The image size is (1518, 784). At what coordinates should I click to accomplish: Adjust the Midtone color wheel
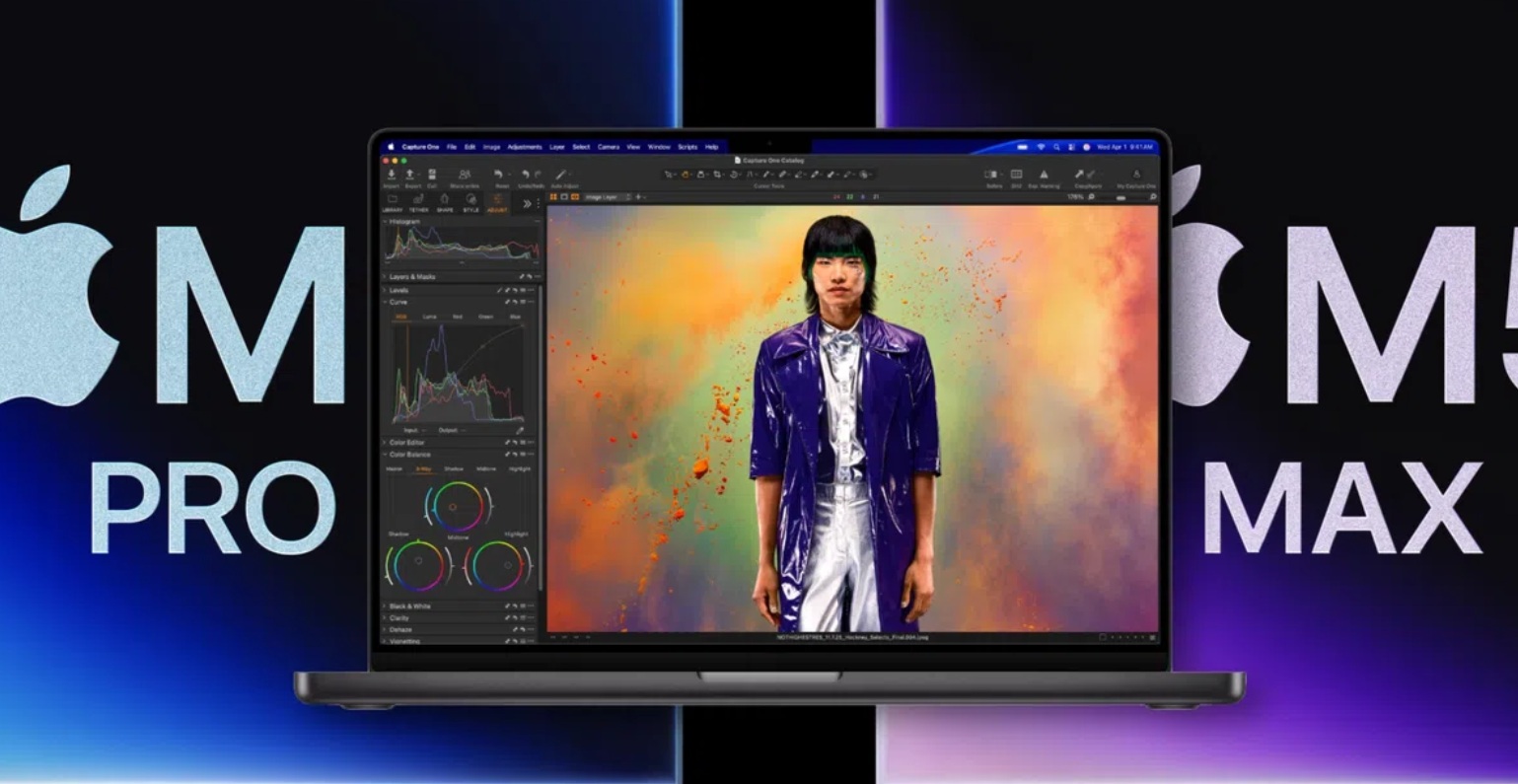coord(453,507)
